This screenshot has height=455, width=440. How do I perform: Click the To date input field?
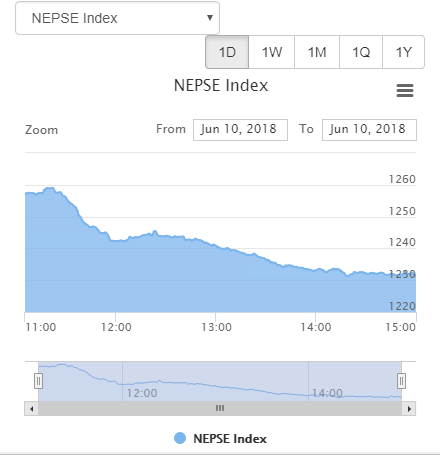[369, 130]
